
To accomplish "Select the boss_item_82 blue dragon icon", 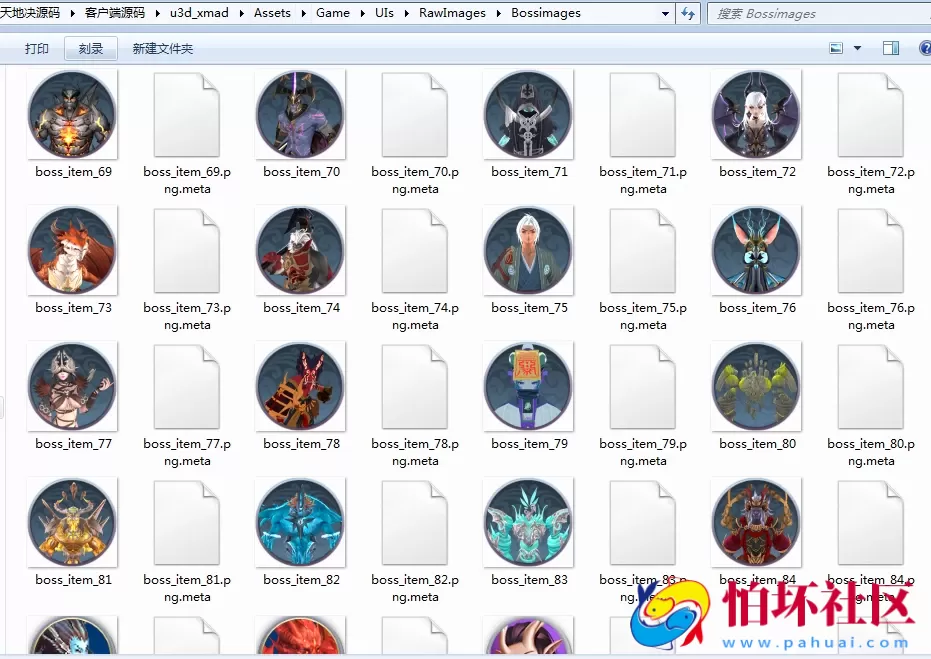I will (x=300, y=522).
